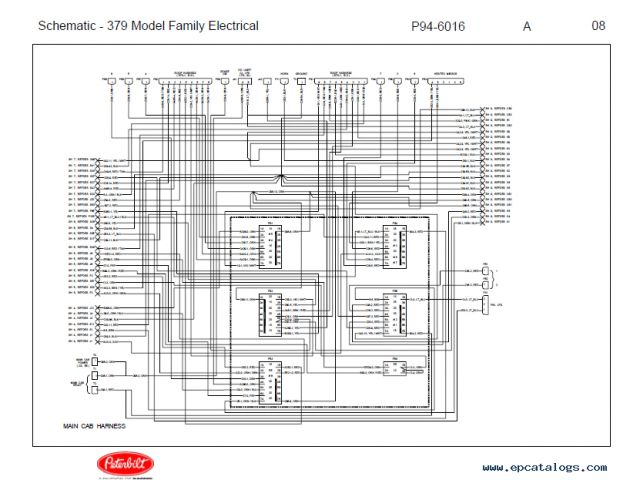Select the small bottom-right relay block

point(396,368)
